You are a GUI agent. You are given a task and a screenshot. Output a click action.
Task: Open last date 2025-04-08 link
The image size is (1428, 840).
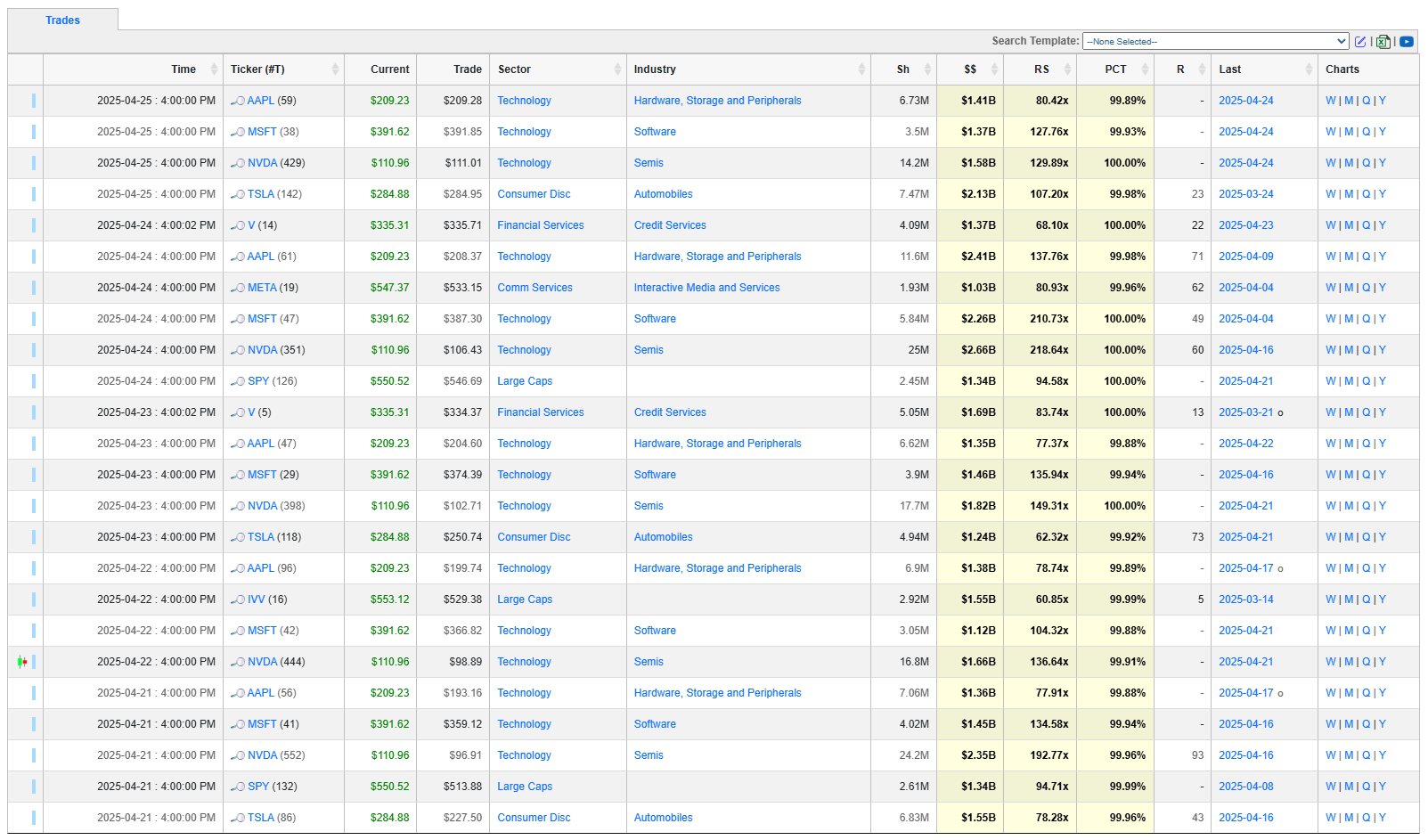(x=1245, y=787)
